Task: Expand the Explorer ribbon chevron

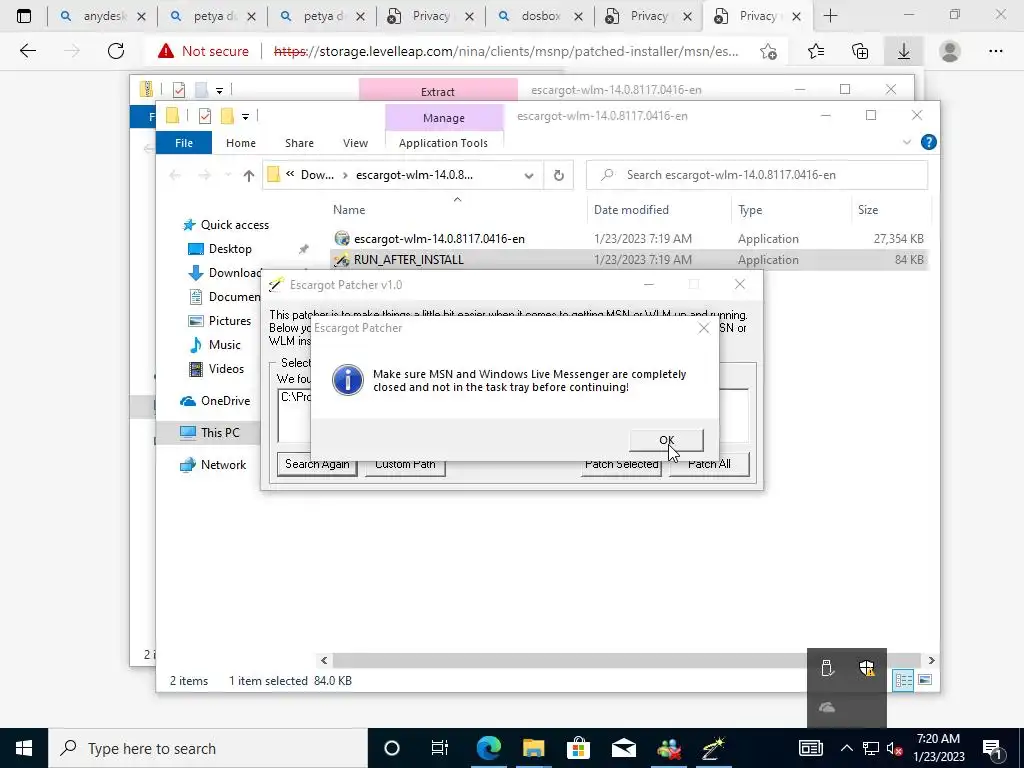Action: 906,142
